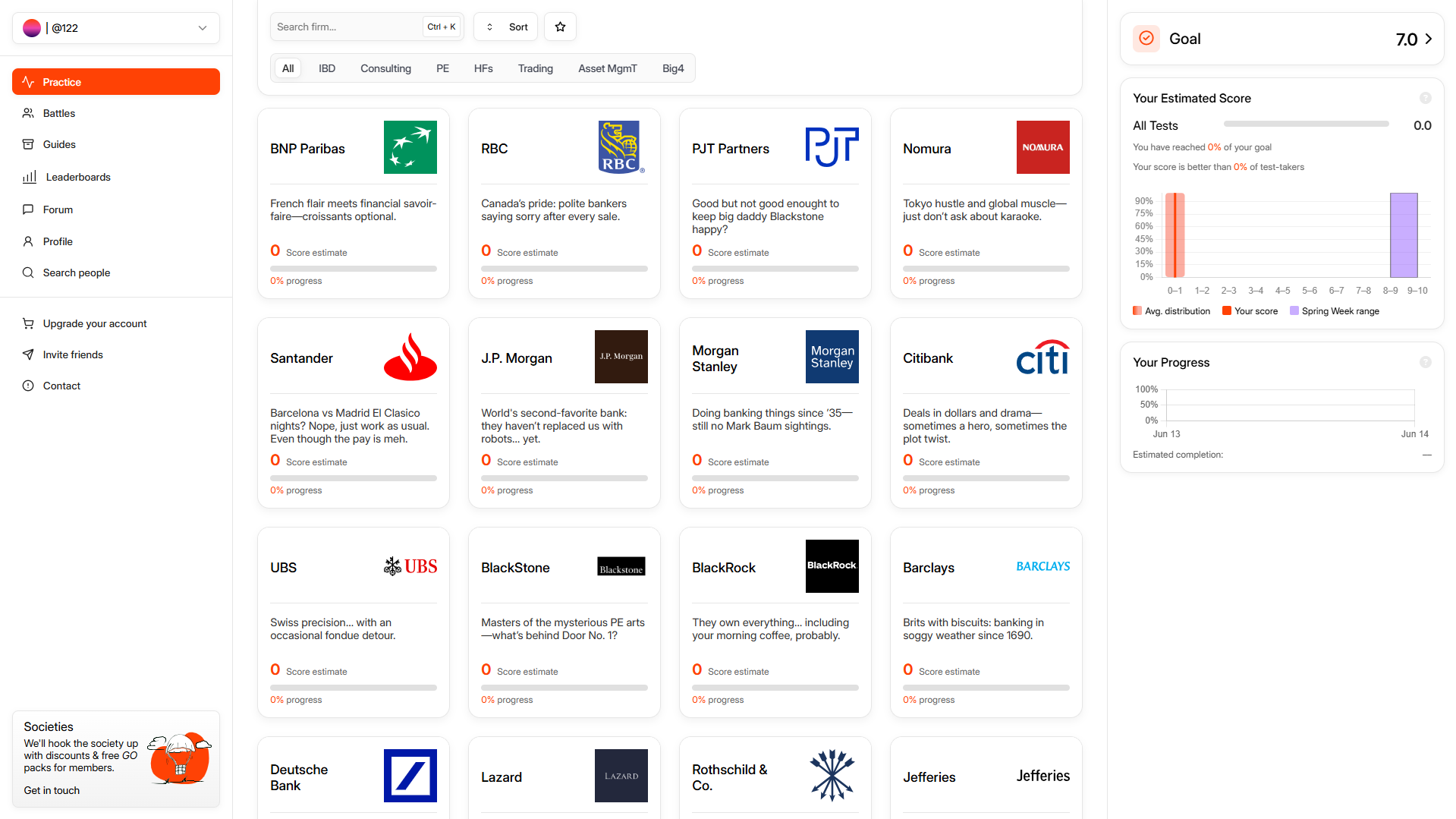This screenshot has height=819, width=1456.
Task: Click the Ctrl + K shortcut badge
Action: (442, 27)
